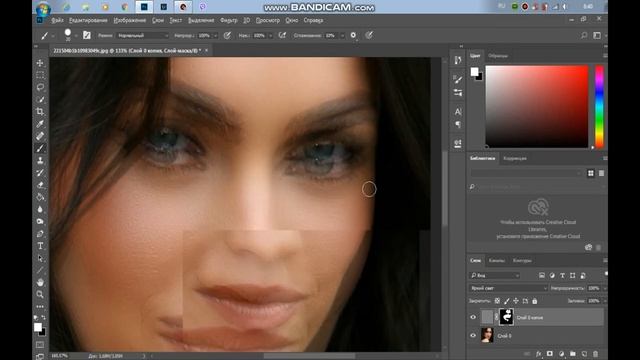The width and height of the screenshot is (640, 360).
Task: Open brush mode dropdown Нормальный
Action: [143, 36]
